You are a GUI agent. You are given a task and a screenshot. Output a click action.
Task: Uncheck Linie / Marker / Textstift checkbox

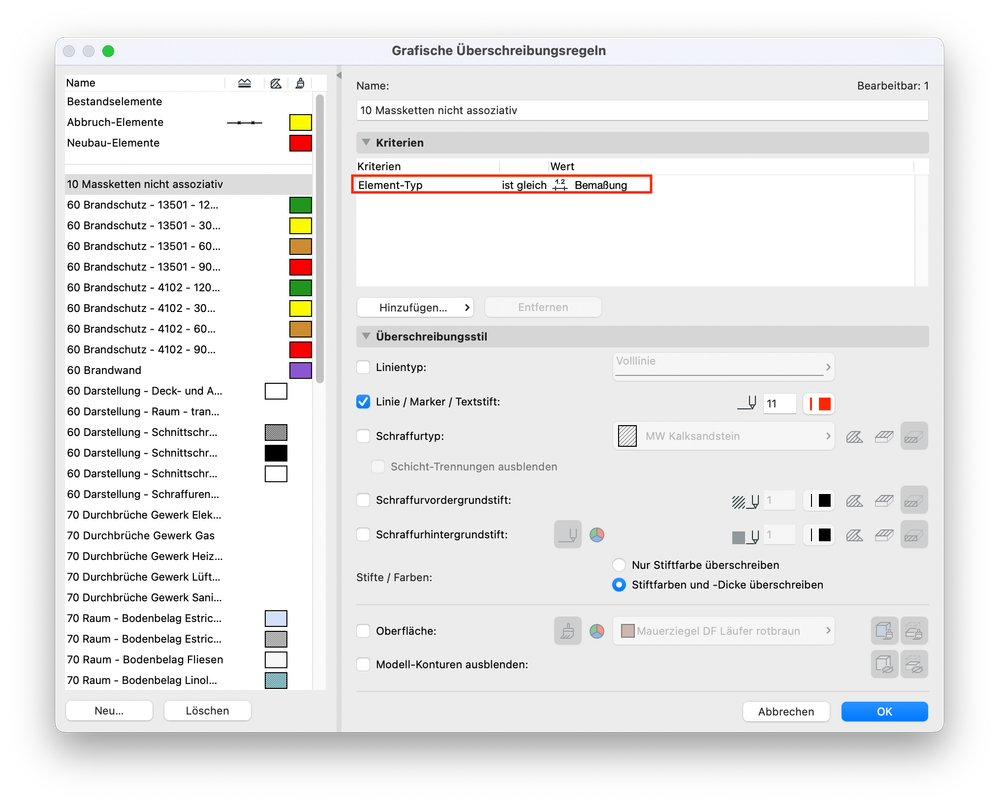363,402
